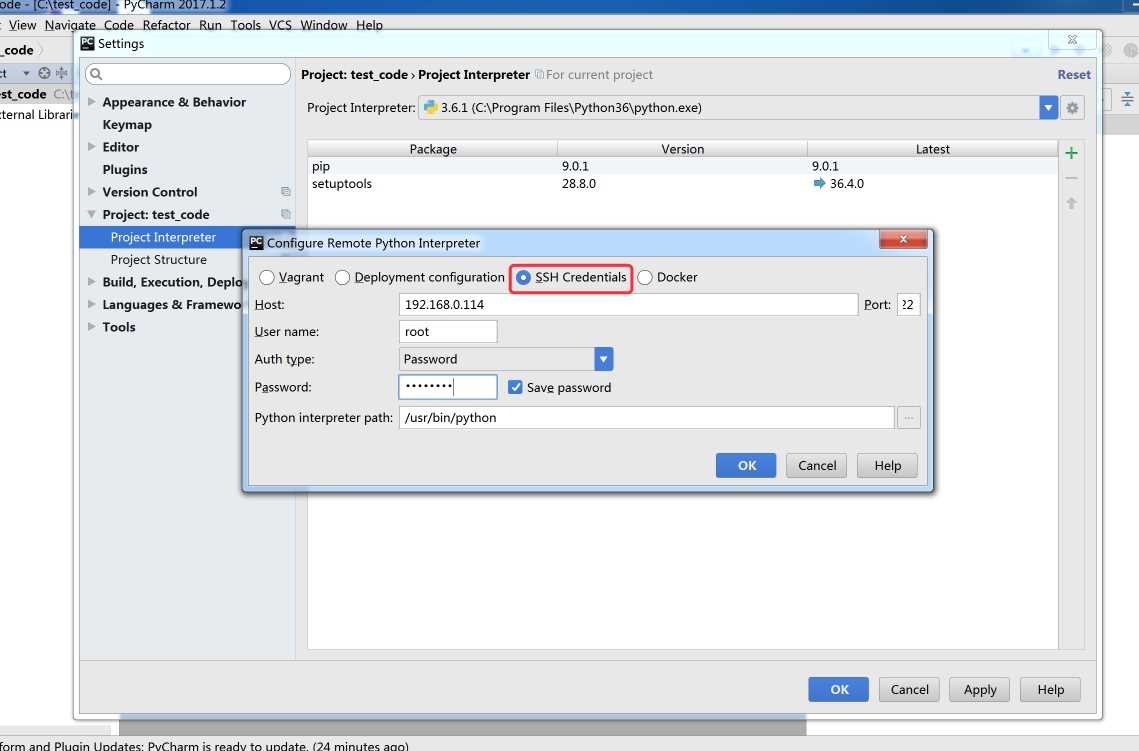Viewport: 1139px width, 751px height.
Task: Open the Refactor menu
Action: click(166, 25)
